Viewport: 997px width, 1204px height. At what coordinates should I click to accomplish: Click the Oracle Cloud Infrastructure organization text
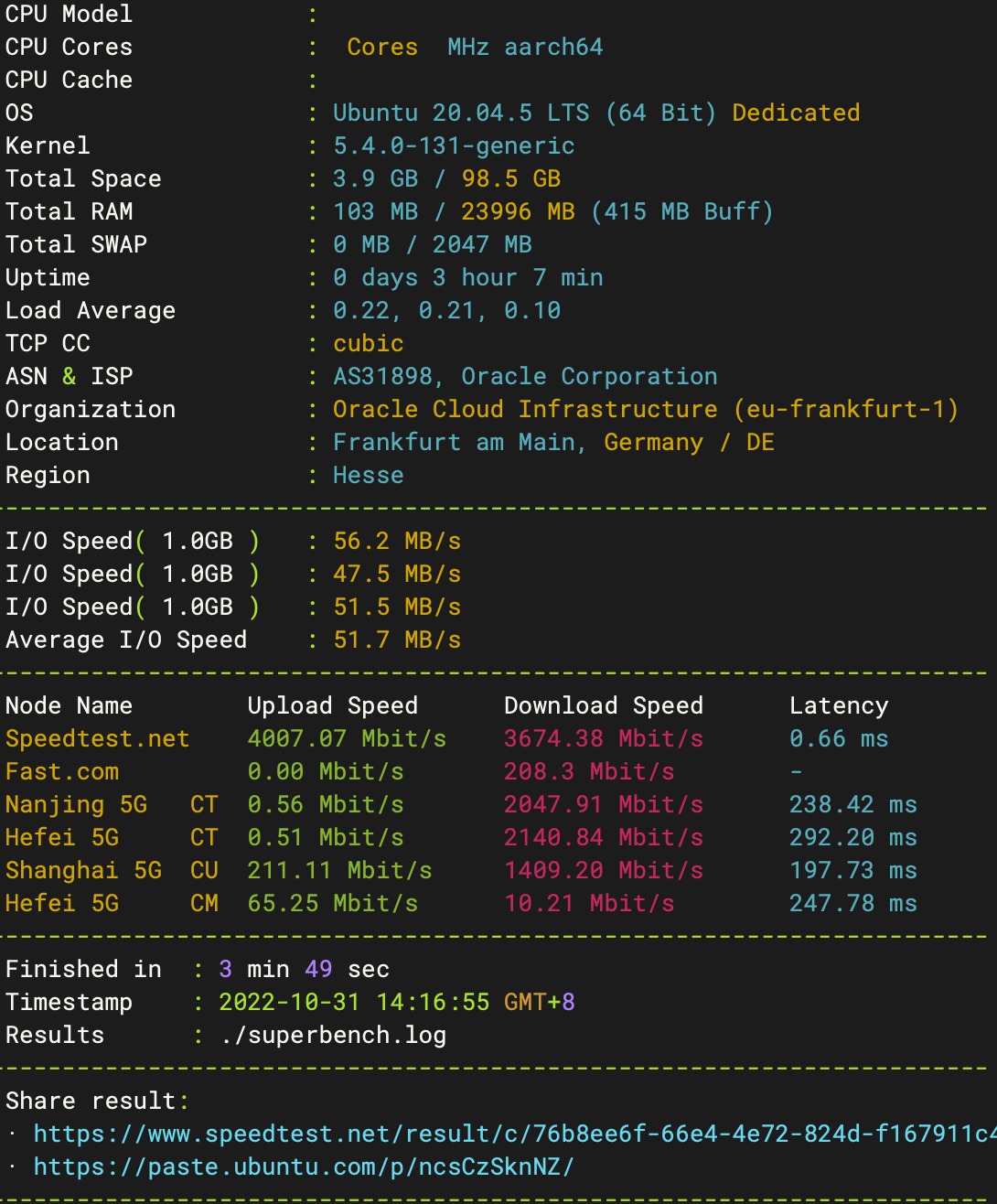[525, 410]
